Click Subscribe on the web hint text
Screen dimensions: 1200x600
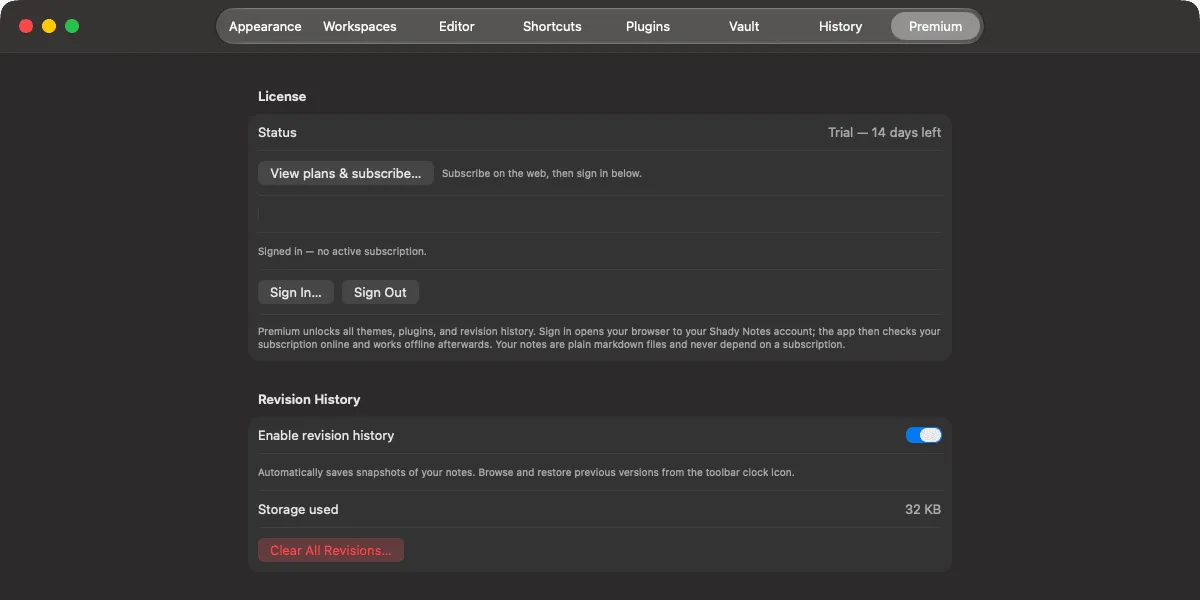click(x=542, y=173)
